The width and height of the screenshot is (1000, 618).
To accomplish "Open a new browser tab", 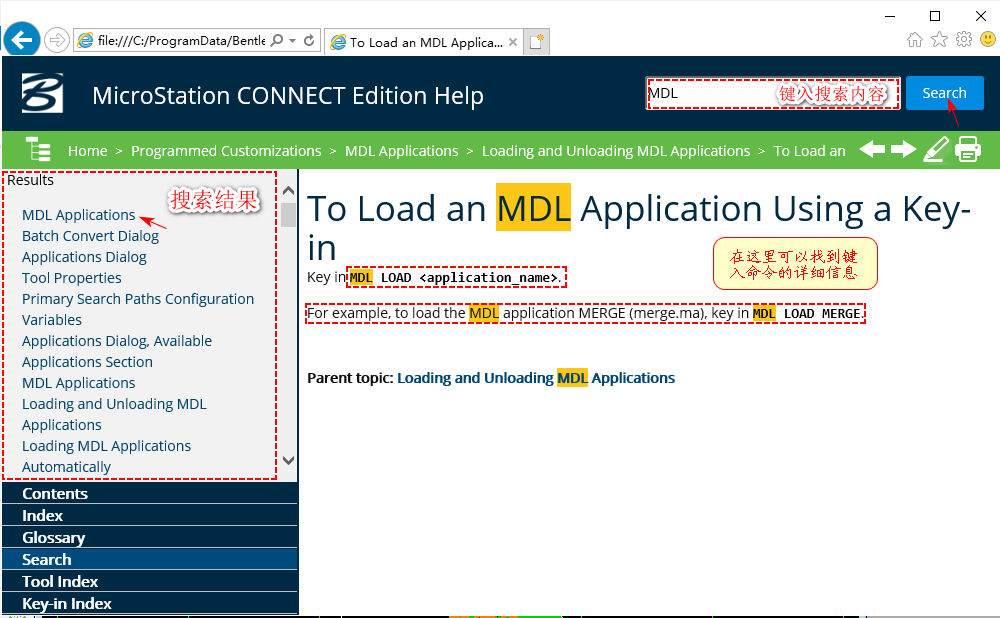I will [536, 42].
